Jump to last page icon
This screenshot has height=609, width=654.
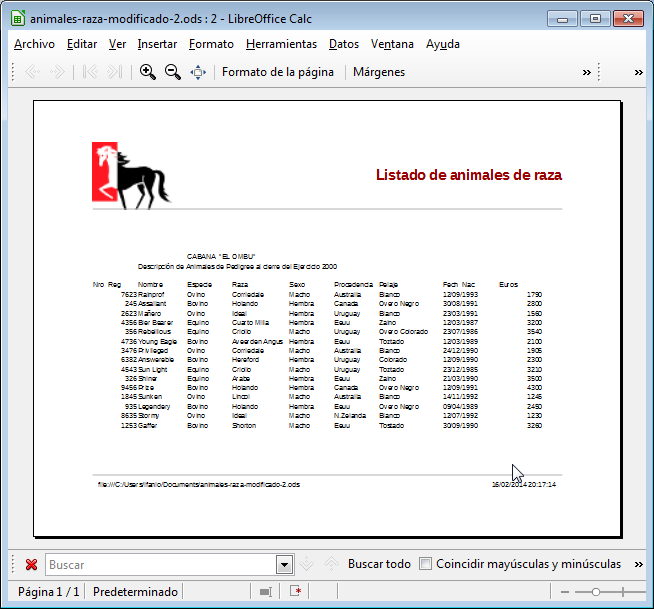point(115,72)
